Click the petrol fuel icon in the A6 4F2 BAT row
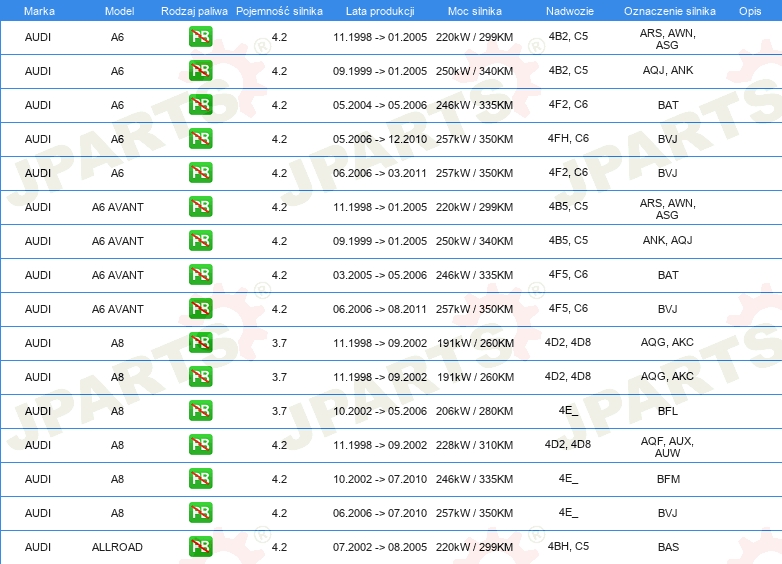782x564 pixels. (x=200, y=105)
